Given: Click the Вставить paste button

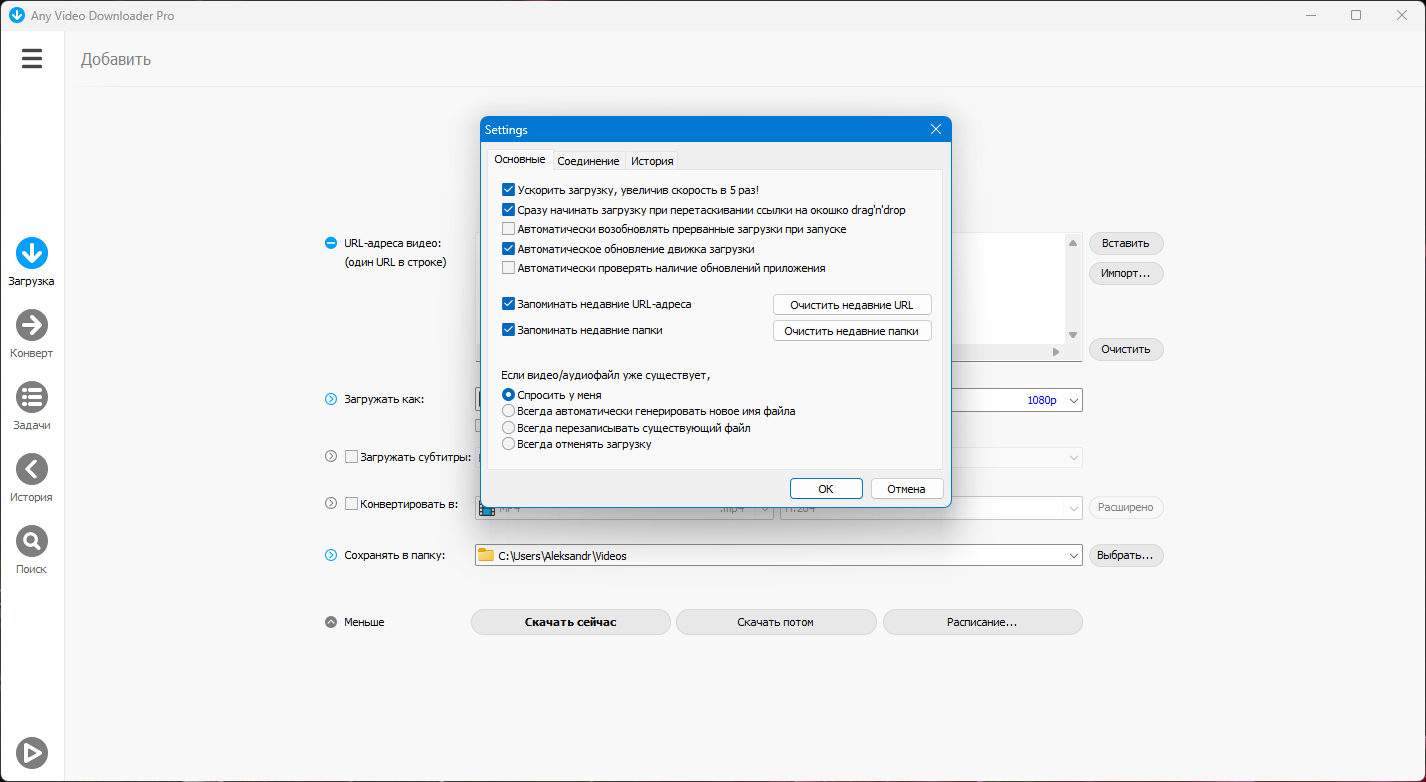Looking at the screenshot, I should click(x=1126, y=243).
